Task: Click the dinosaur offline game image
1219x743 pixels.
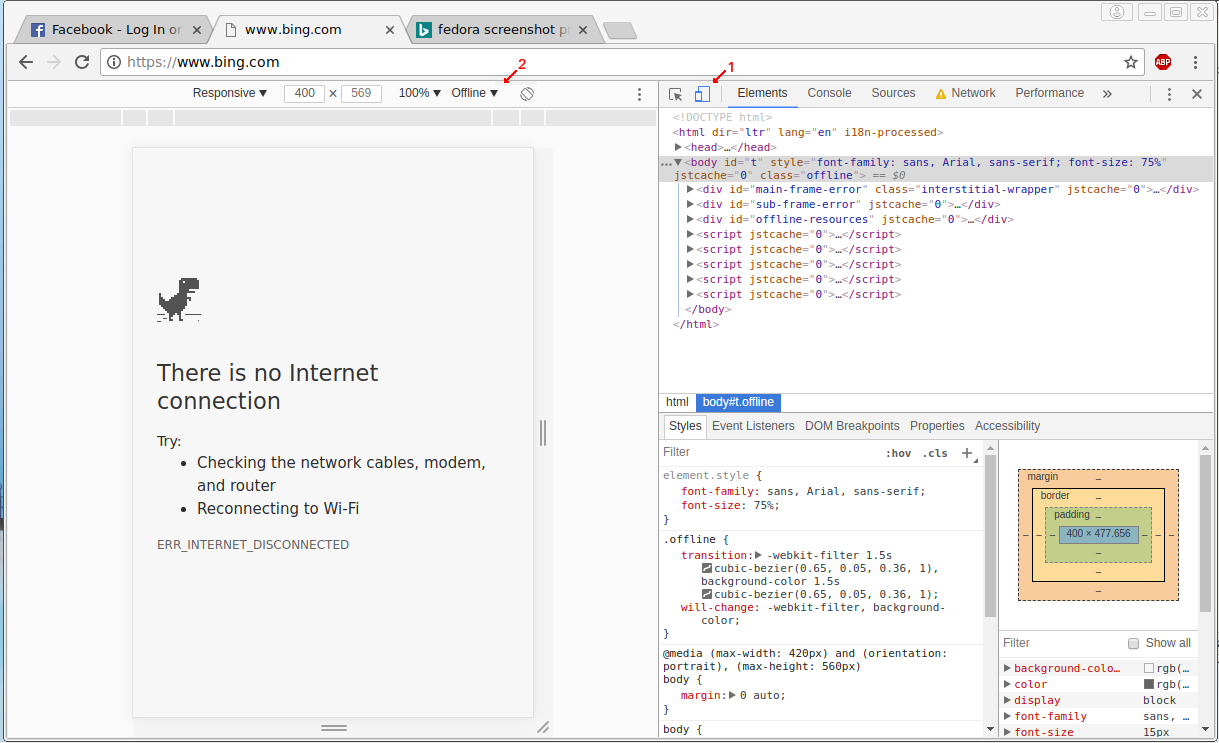Action: click(178, 299)
